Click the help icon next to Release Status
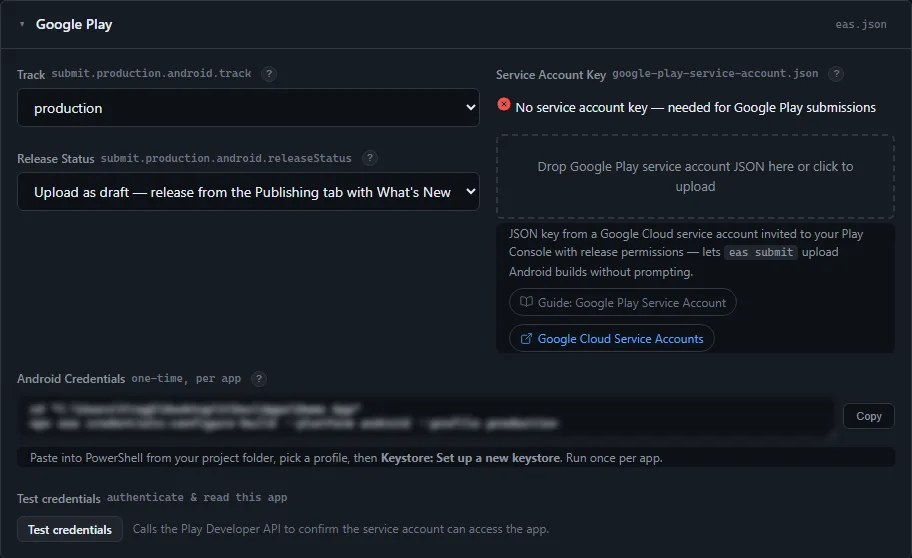The image size is (912, 558). (369, 158)
